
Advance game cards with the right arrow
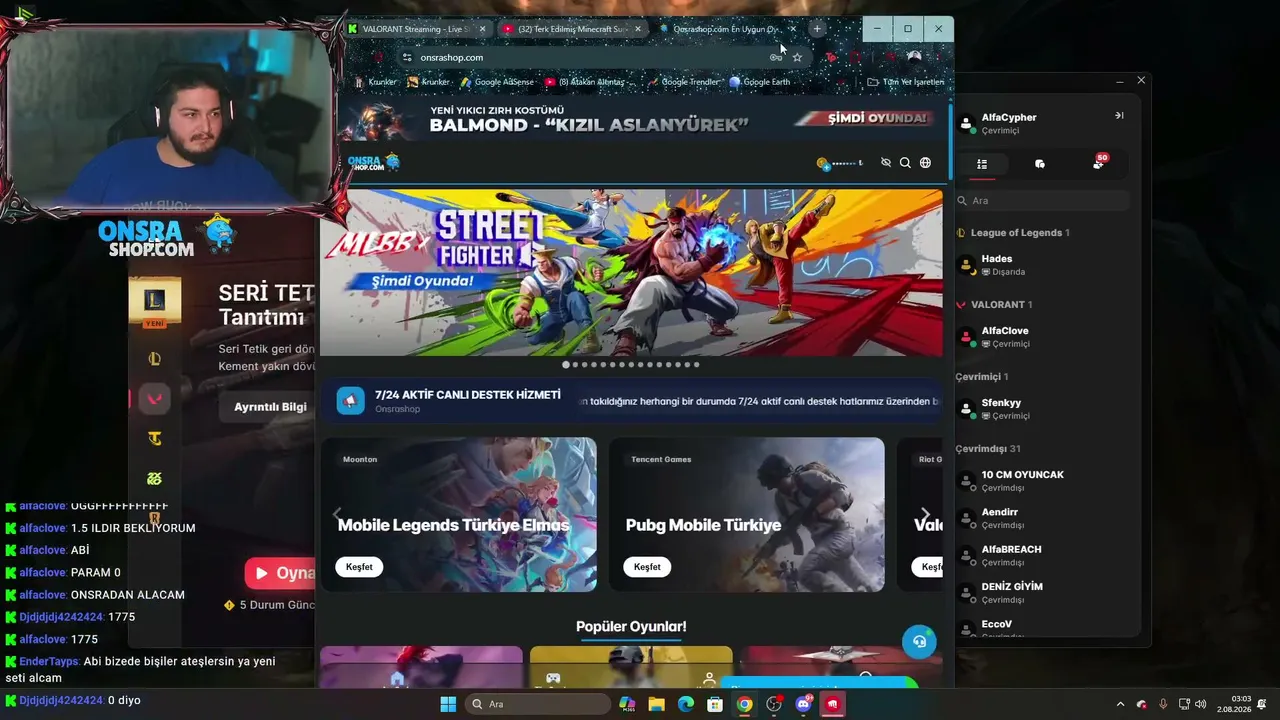[925, 514]
